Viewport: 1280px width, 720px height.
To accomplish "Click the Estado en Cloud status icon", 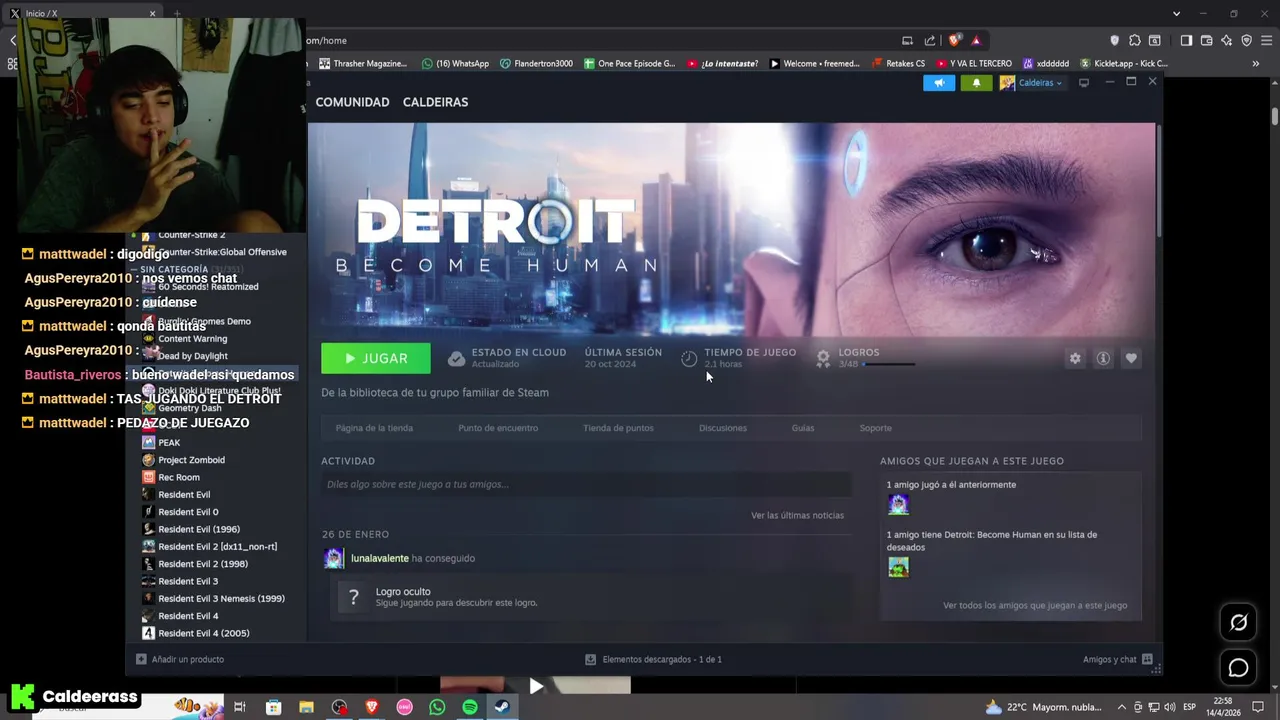I will 456,358.
